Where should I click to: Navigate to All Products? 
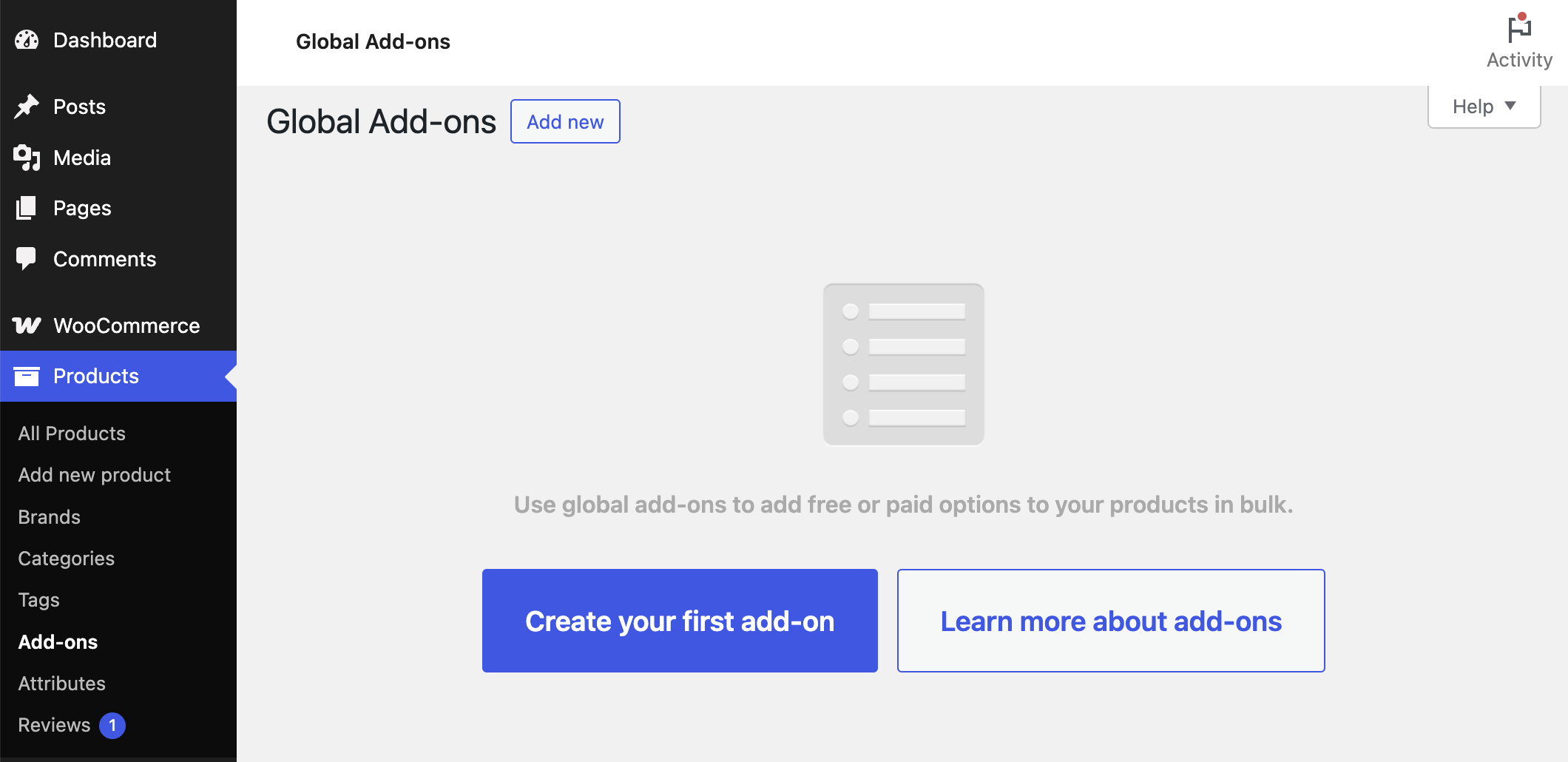[x=71, y=433]
